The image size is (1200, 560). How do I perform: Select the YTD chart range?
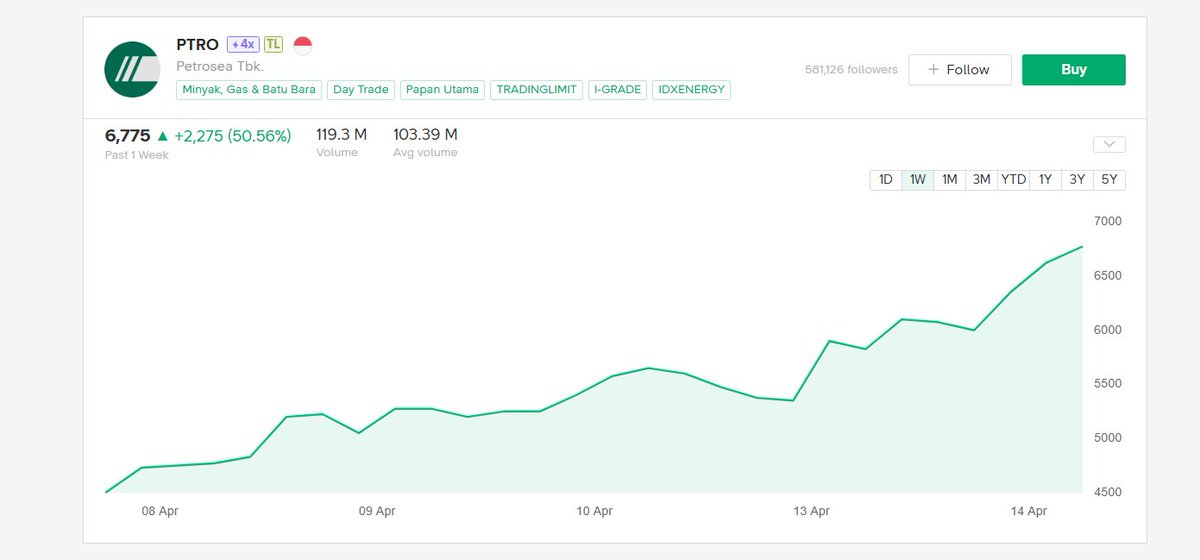[x=1014, y=180]
